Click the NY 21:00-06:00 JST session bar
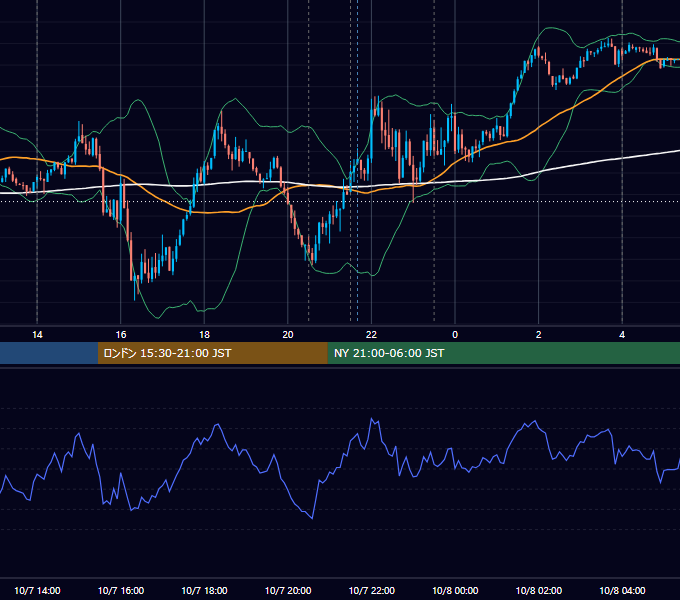Image resolution: width=680 pixels, height=600 pixels. coord(503,353)
